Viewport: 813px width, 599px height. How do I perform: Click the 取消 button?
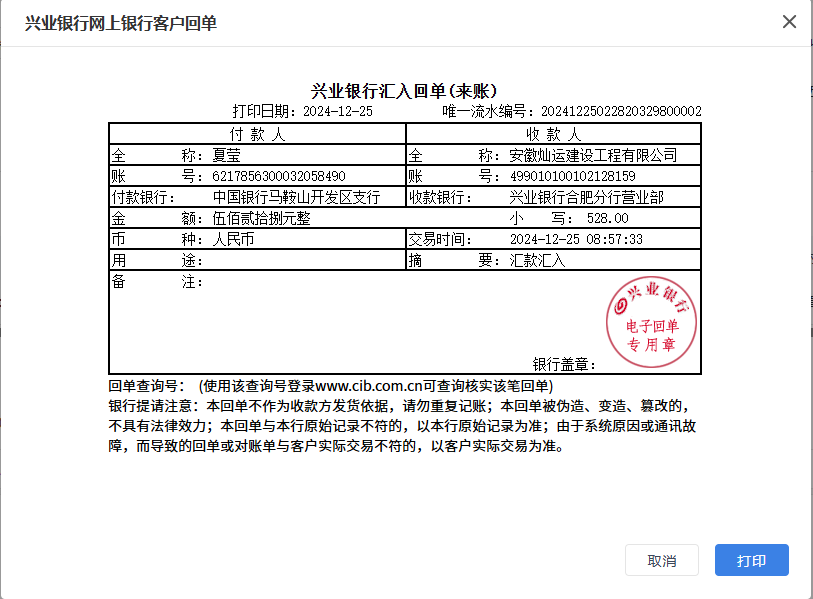[661, 560]
